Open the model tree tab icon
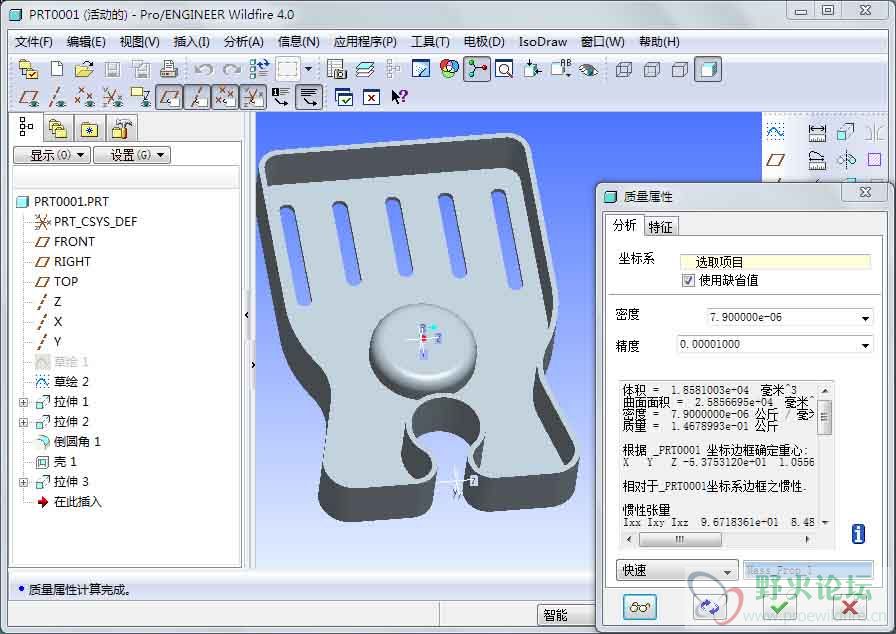This screenshot has width=896, height=634. pyautogui.click(x=26, y=127)
